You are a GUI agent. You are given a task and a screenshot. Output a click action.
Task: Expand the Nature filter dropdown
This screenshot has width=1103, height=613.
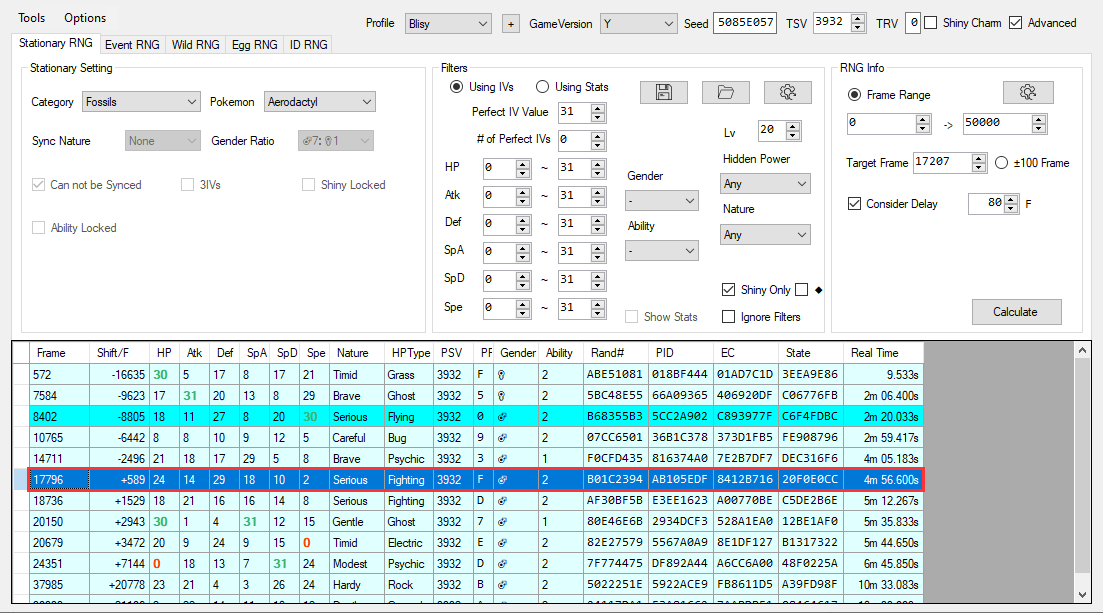pyautogui.click(x=765, y=234)
